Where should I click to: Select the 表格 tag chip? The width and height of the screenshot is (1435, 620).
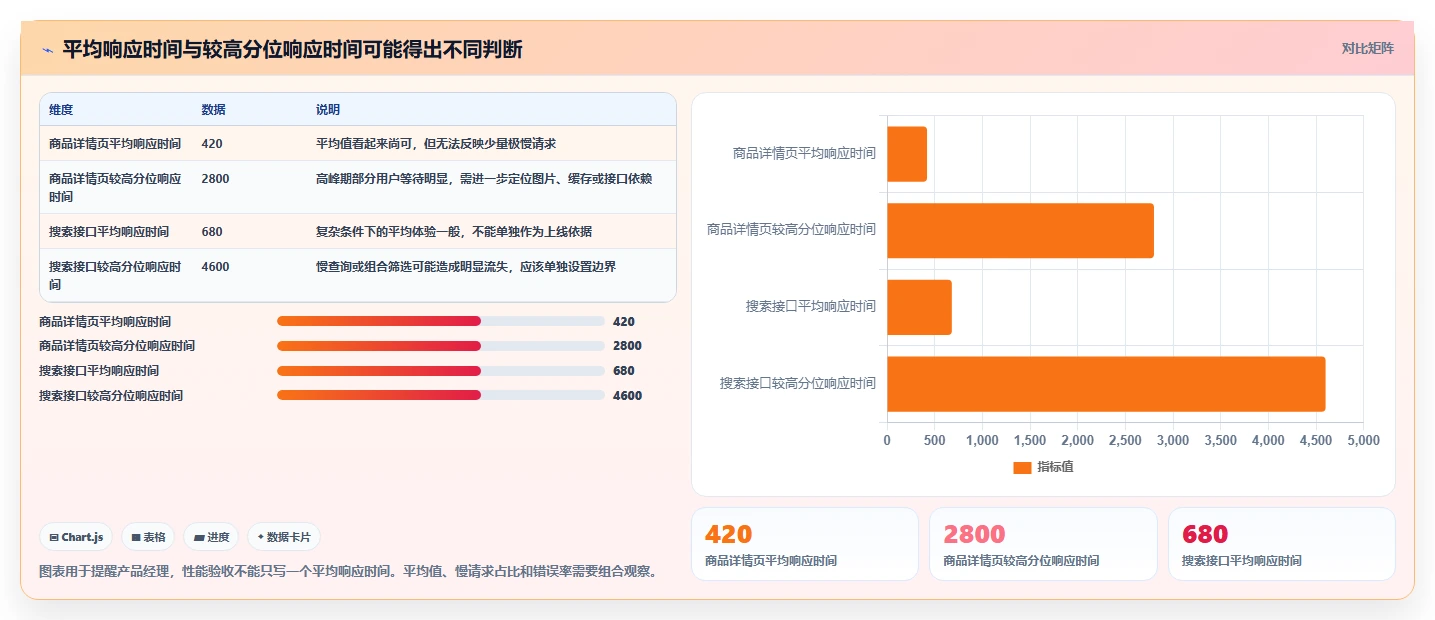coord(148,537)
